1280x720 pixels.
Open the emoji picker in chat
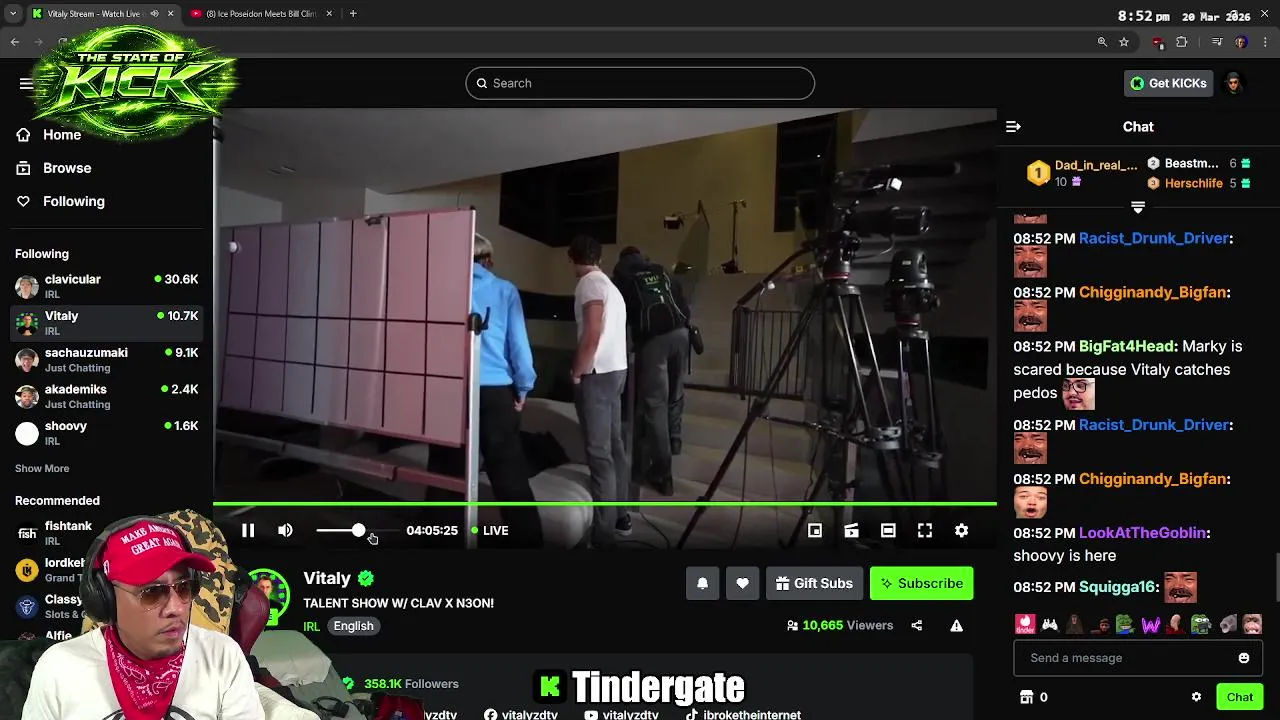coord(1244,658)
